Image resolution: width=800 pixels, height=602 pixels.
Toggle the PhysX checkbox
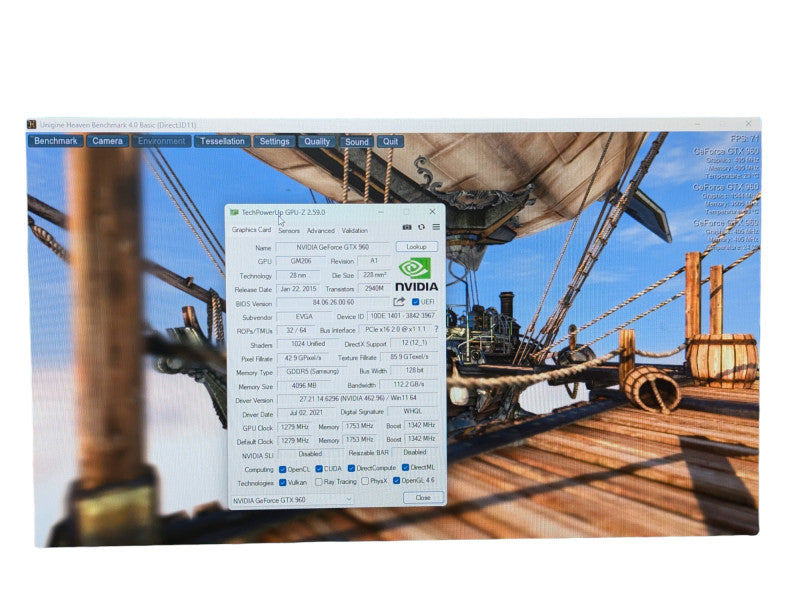365,481
